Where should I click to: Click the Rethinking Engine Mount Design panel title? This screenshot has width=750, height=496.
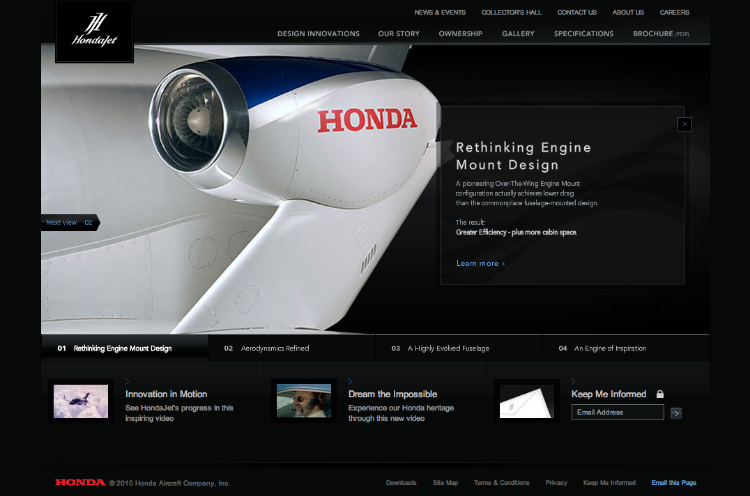click(523, 156)
